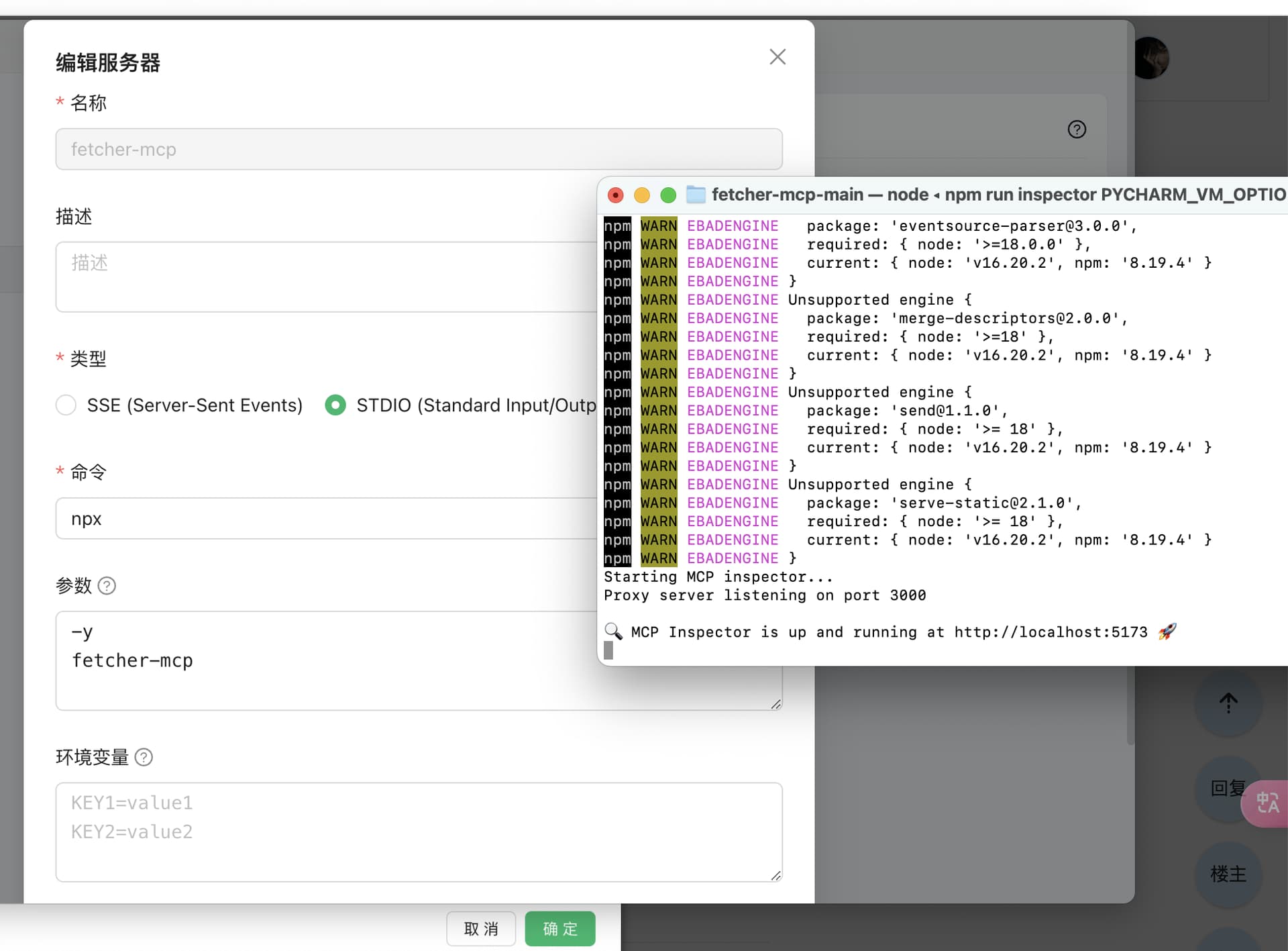The height and width of the screenshot is (951, 1288).
Task: Click the up-arrow back-to-top button
Action: click(x=1228, y=703)
